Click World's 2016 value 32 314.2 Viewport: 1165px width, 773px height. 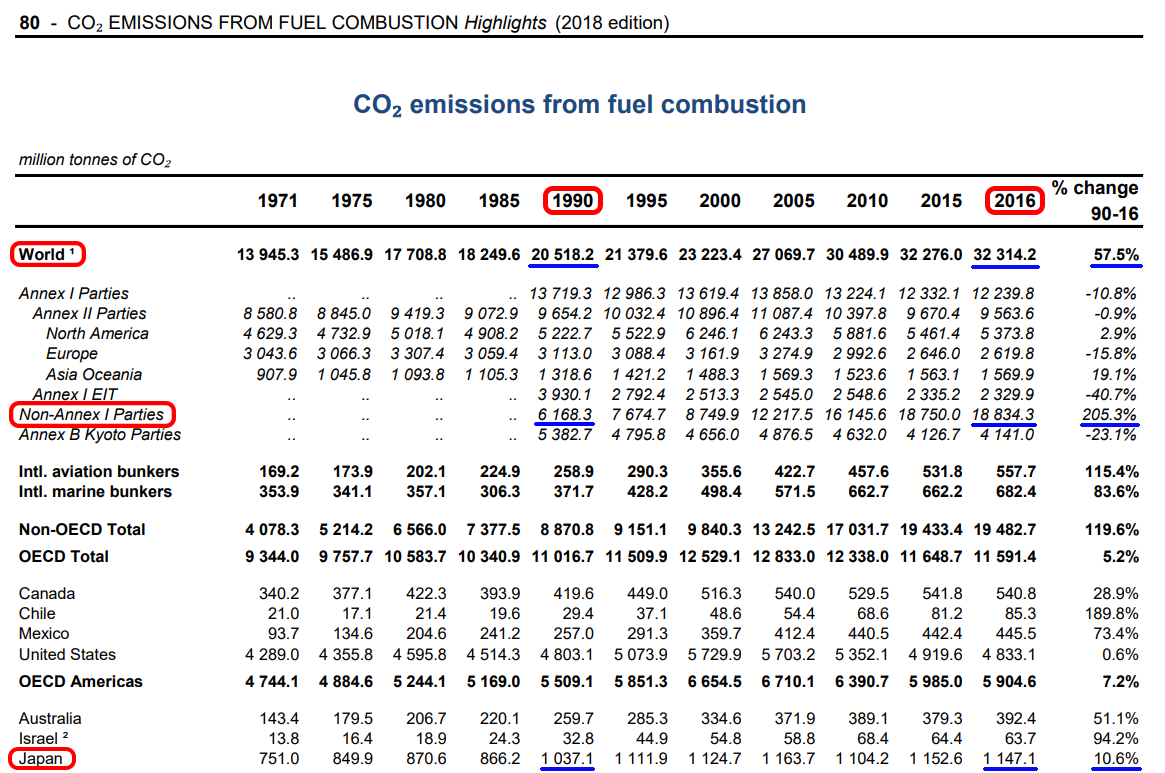pyautogui.click(x=1005, y=255)
